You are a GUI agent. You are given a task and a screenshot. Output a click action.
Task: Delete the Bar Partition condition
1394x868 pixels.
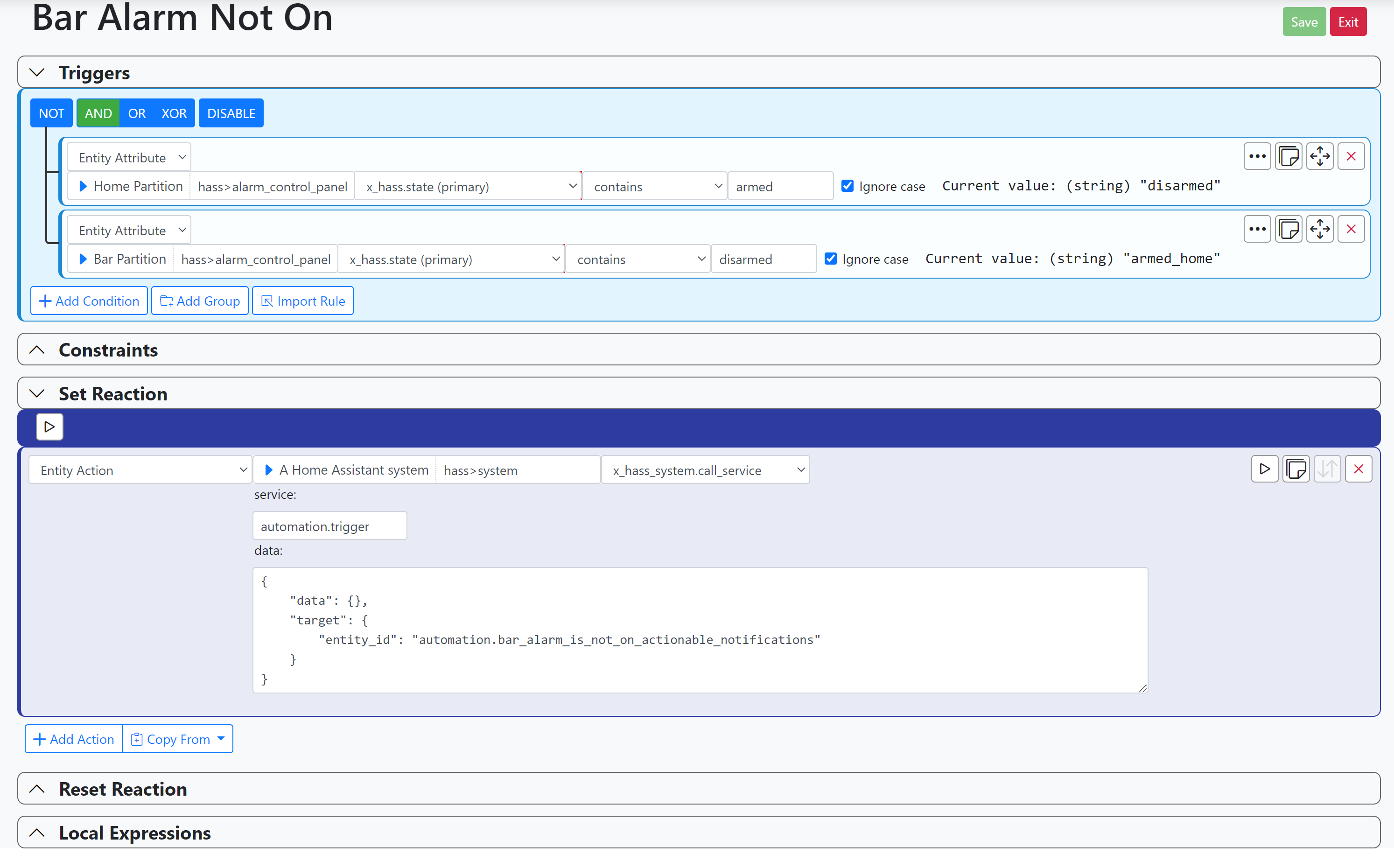1351,229
